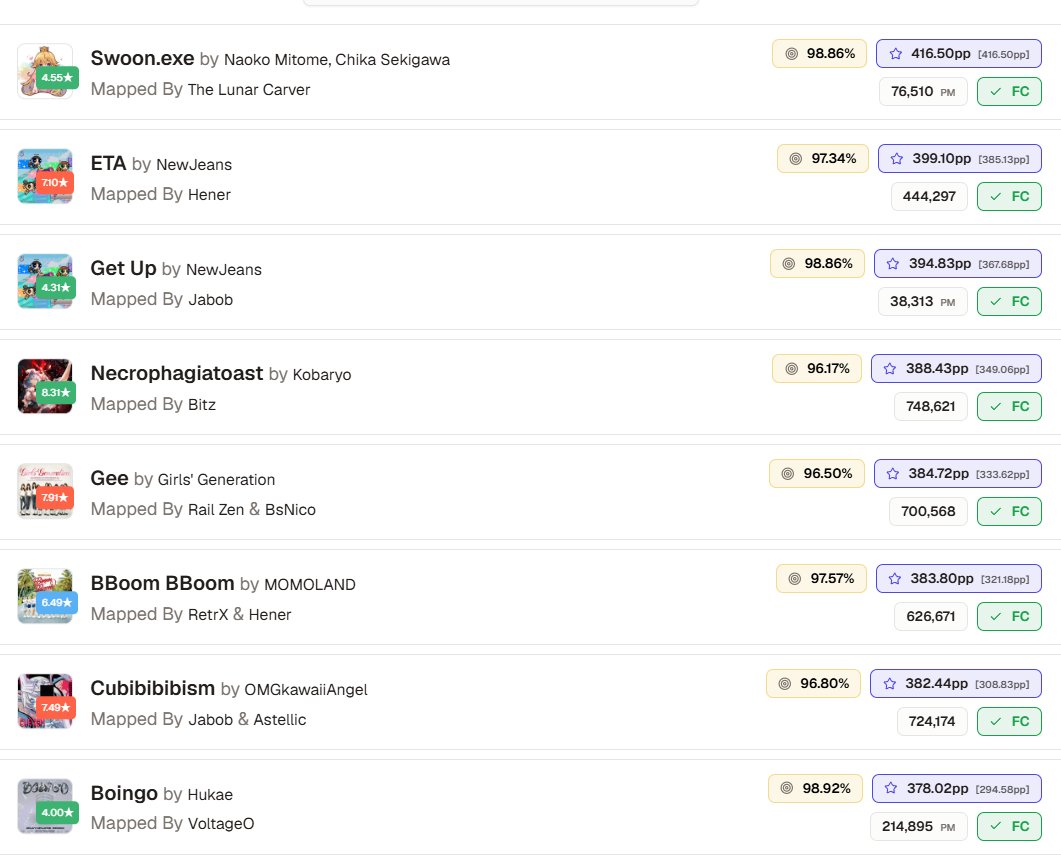
Task: Open the ETA song title
Action: (x=108, y=164)
